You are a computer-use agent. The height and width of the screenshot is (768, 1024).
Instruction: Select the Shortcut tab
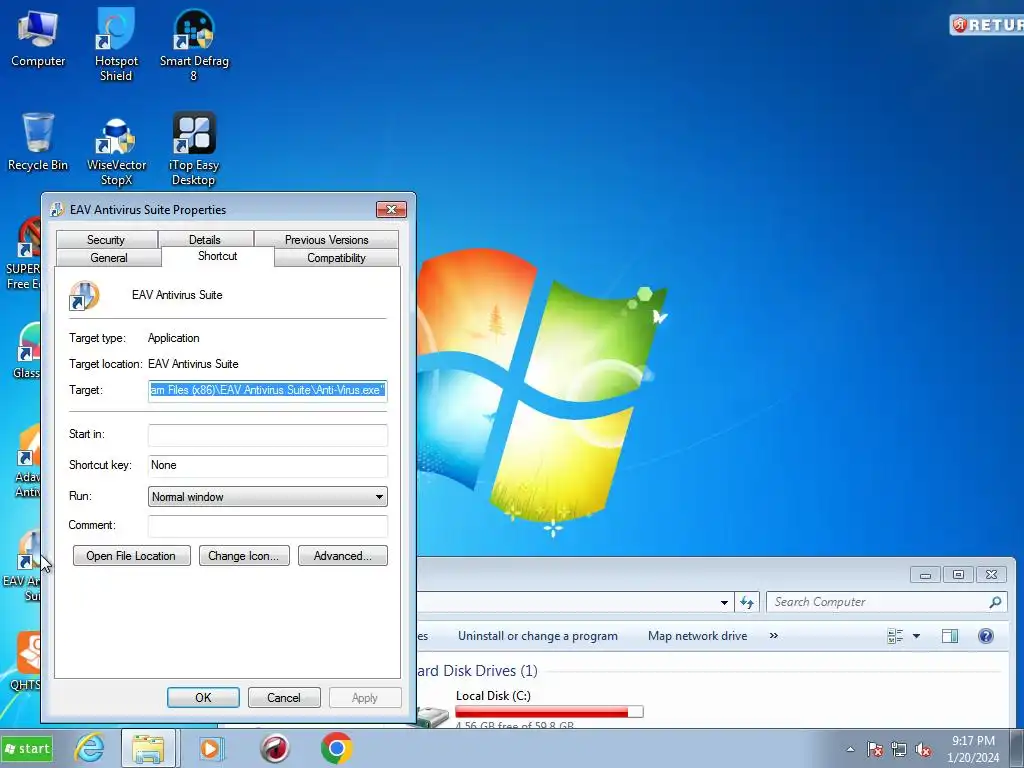(x=217, y=256)
